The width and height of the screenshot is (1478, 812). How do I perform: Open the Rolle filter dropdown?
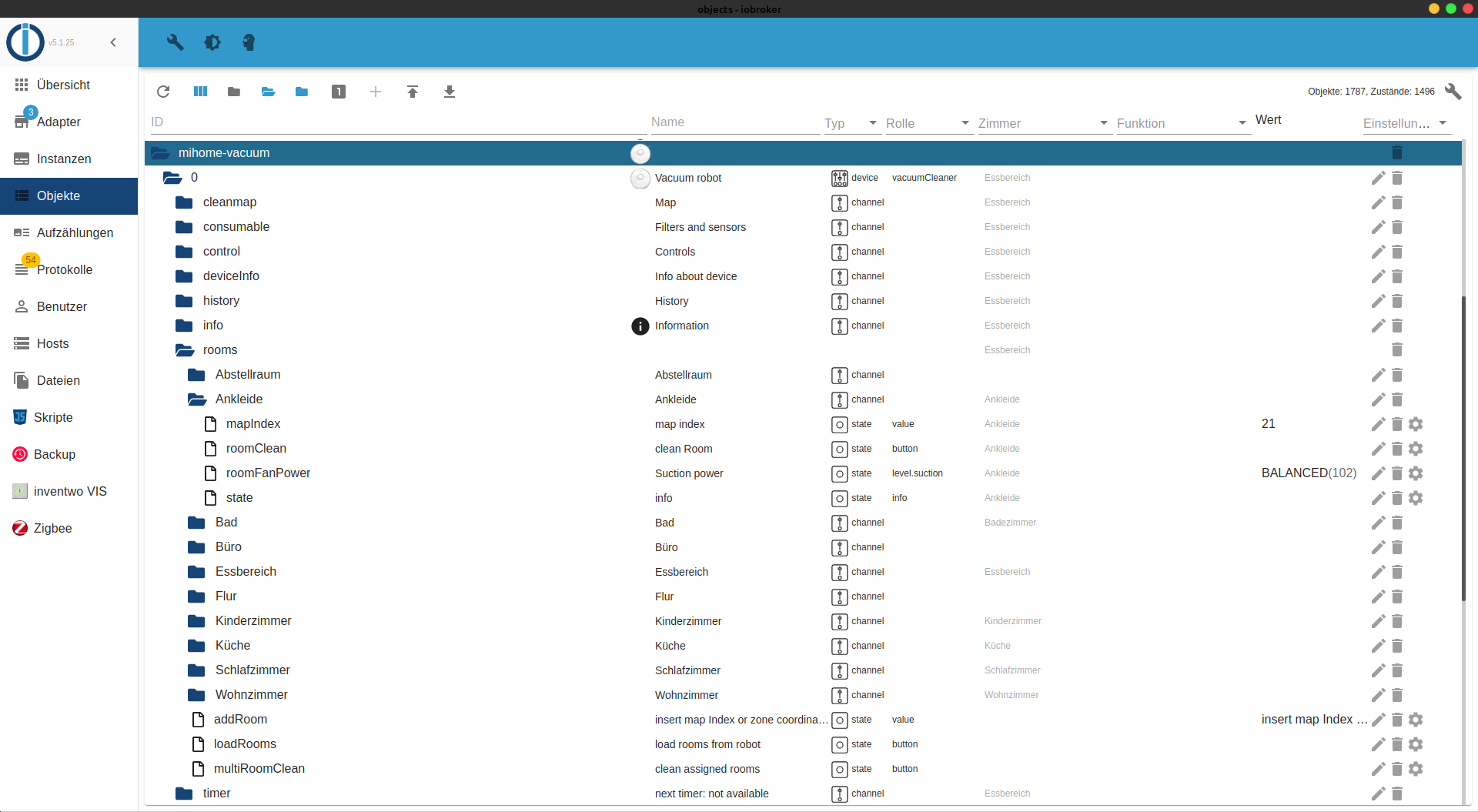[930, 123]
